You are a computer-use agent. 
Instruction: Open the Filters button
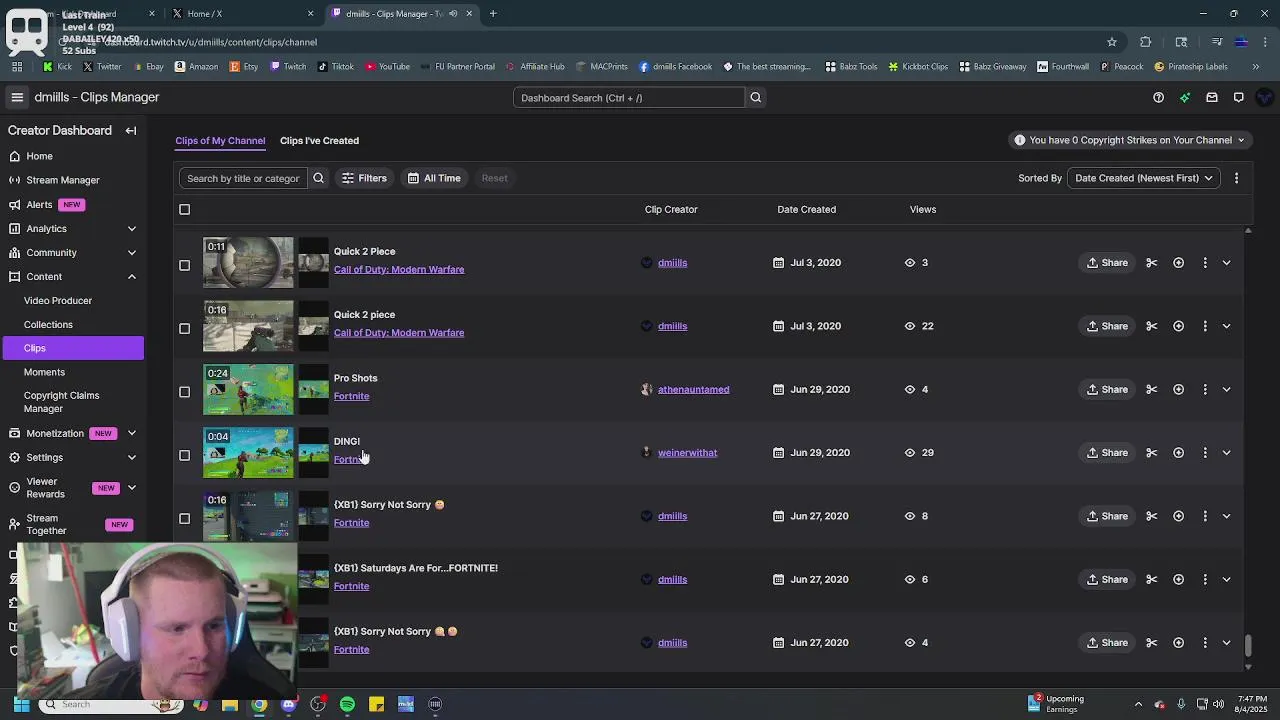coord(364,178)
